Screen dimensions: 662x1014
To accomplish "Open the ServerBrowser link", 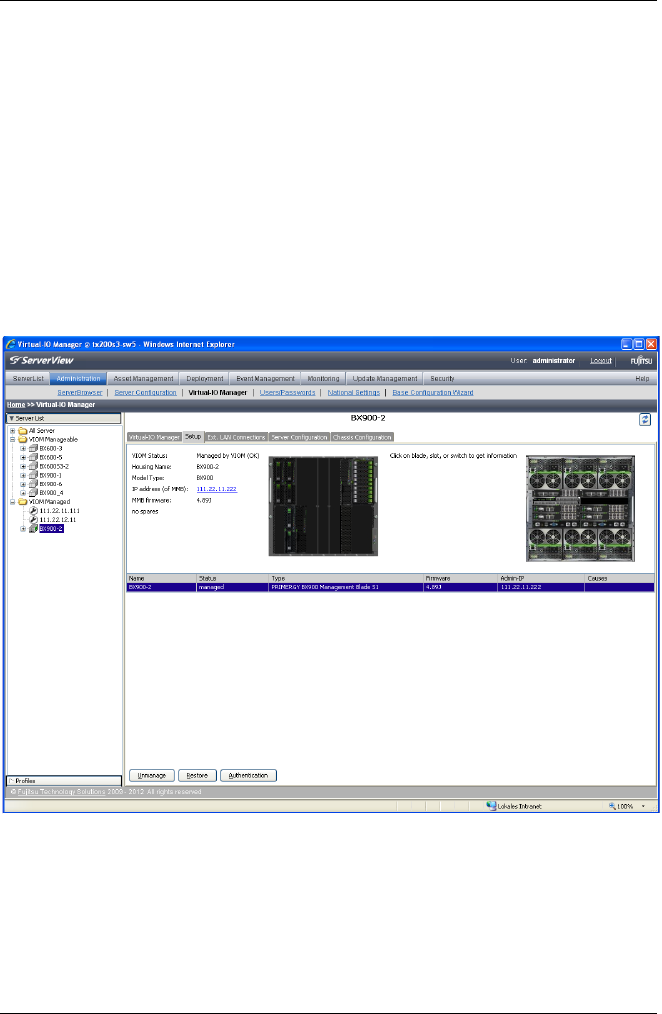I will (x=80, y=393).
